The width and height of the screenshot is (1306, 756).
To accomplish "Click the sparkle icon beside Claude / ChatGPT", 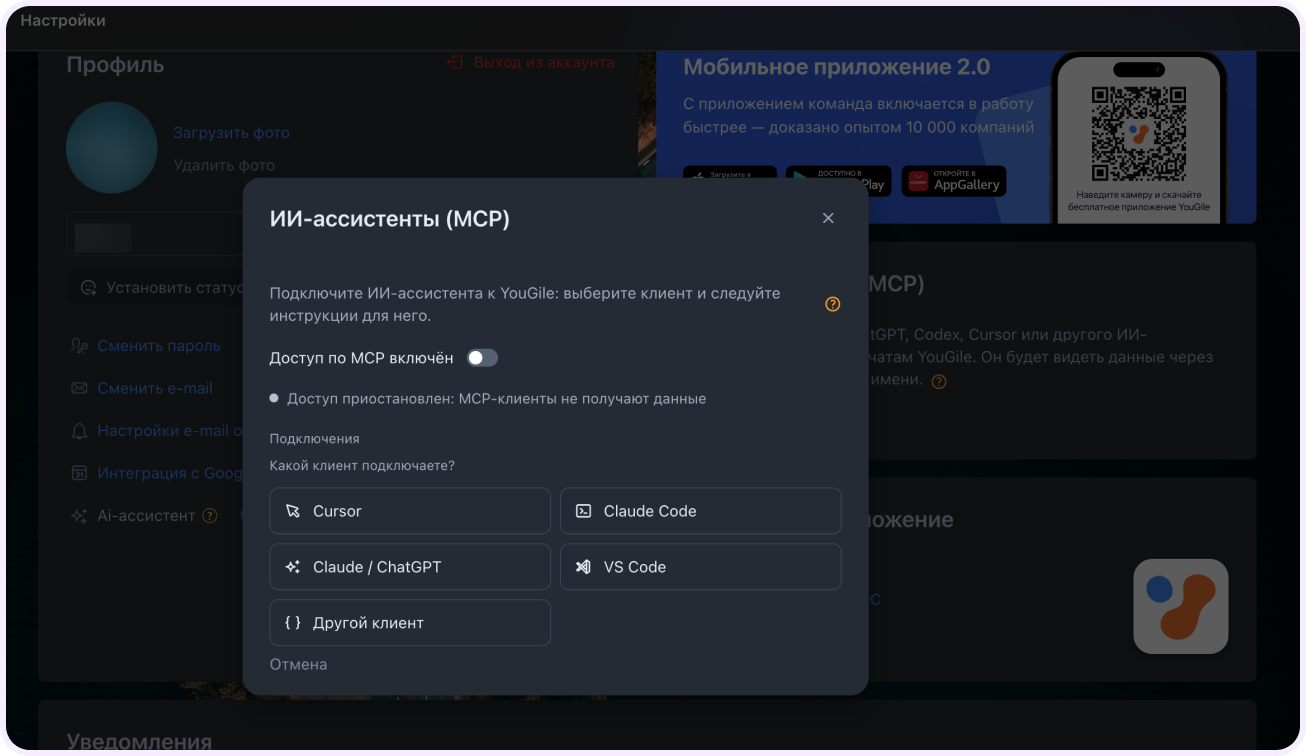I will (293, 567).
